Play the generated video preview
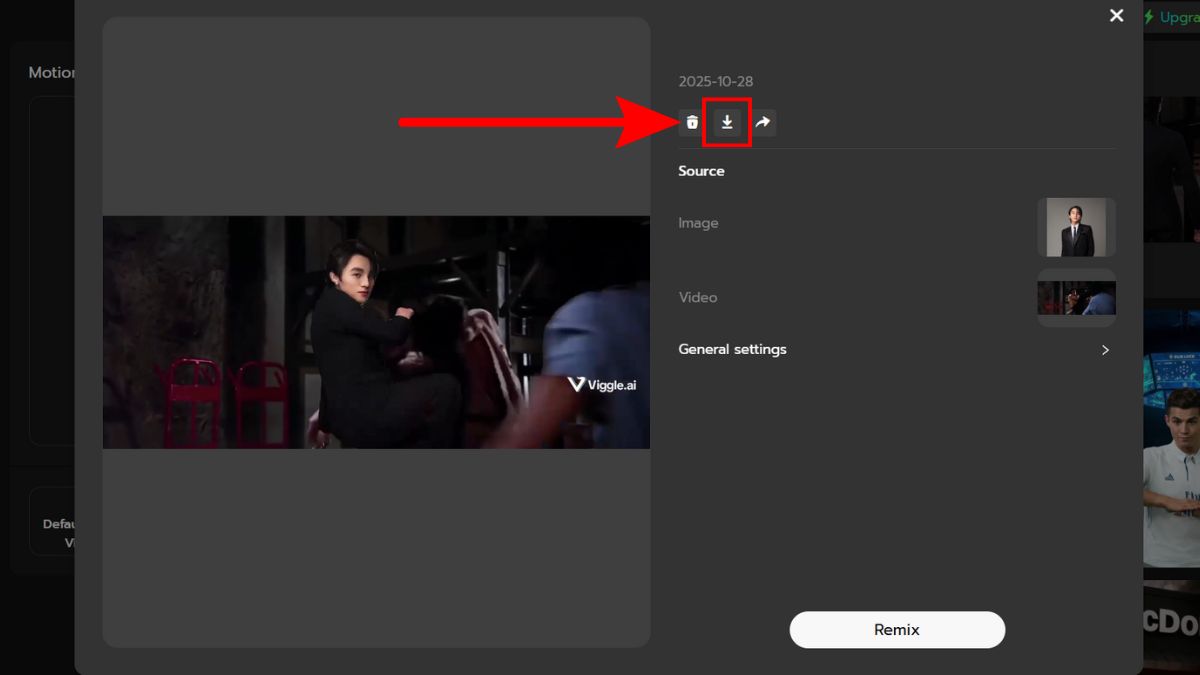1200x675 pixels. (x=376, y=331)
